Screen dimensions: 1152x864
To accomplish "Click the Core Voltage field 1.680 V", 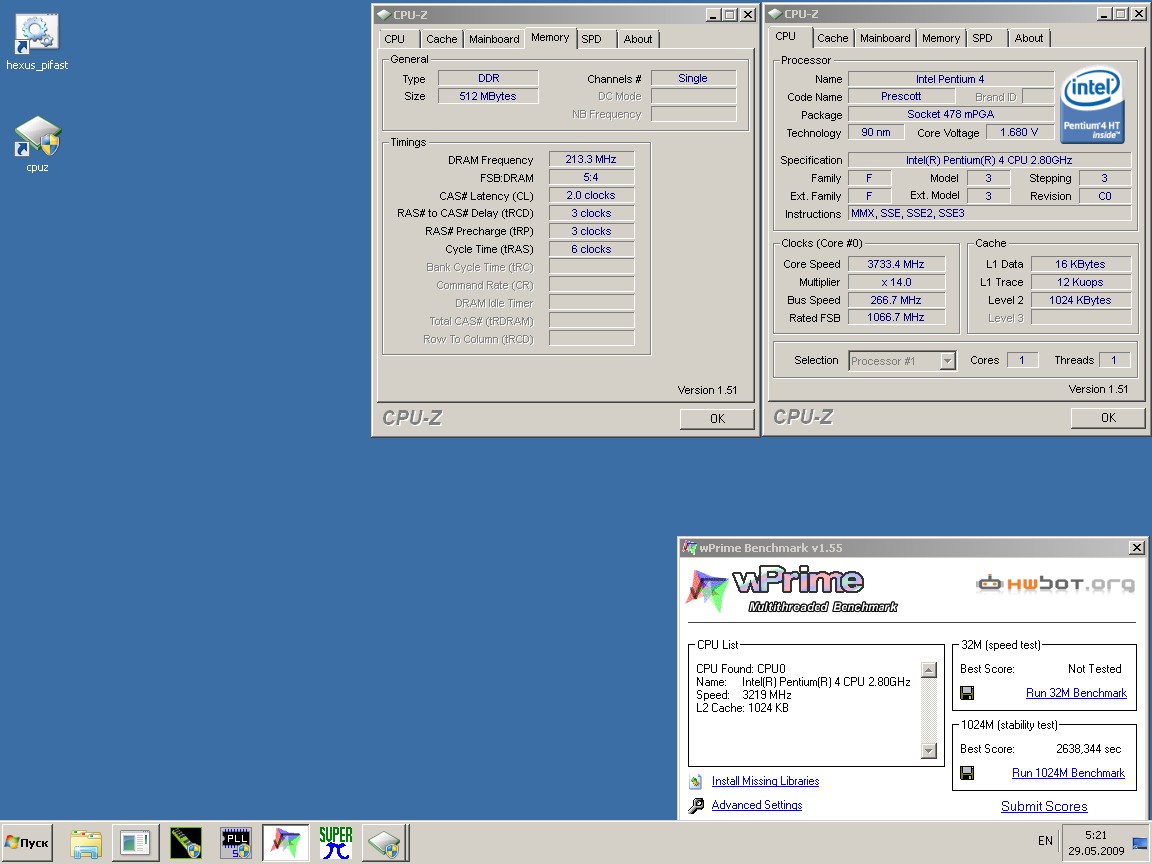I will pos(1018,133).
